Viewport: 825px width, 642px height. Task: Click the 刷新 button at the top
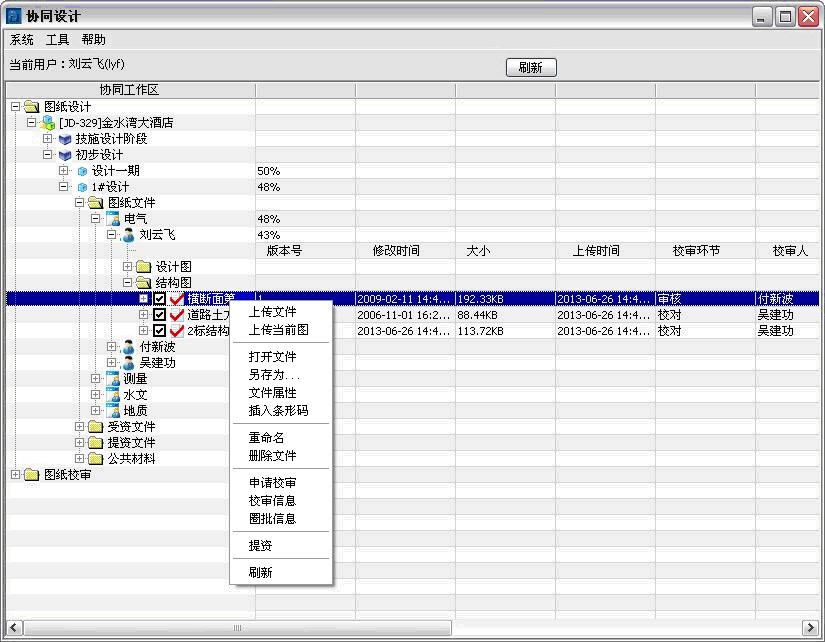coord(531,67)
